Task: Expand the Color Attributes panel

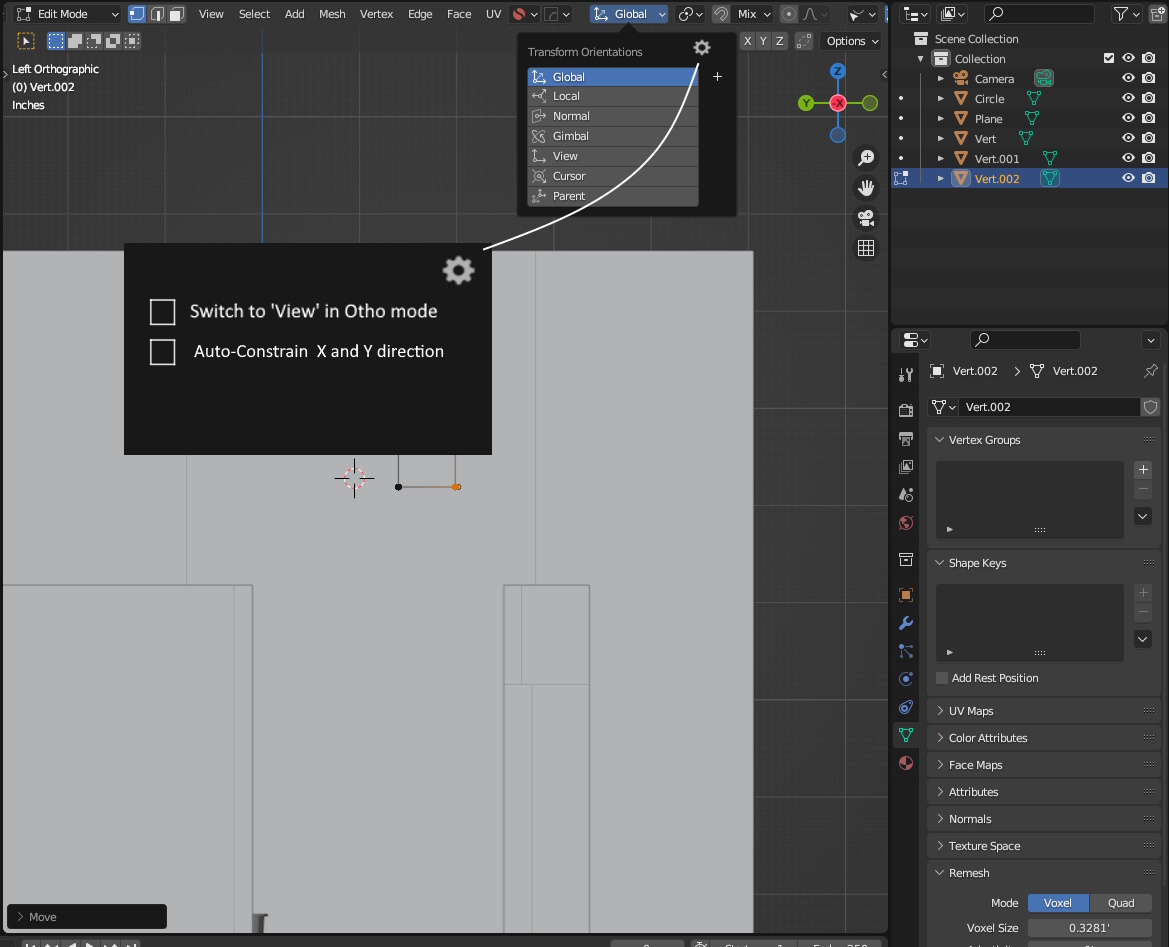Action: [x=1044, y=737]
